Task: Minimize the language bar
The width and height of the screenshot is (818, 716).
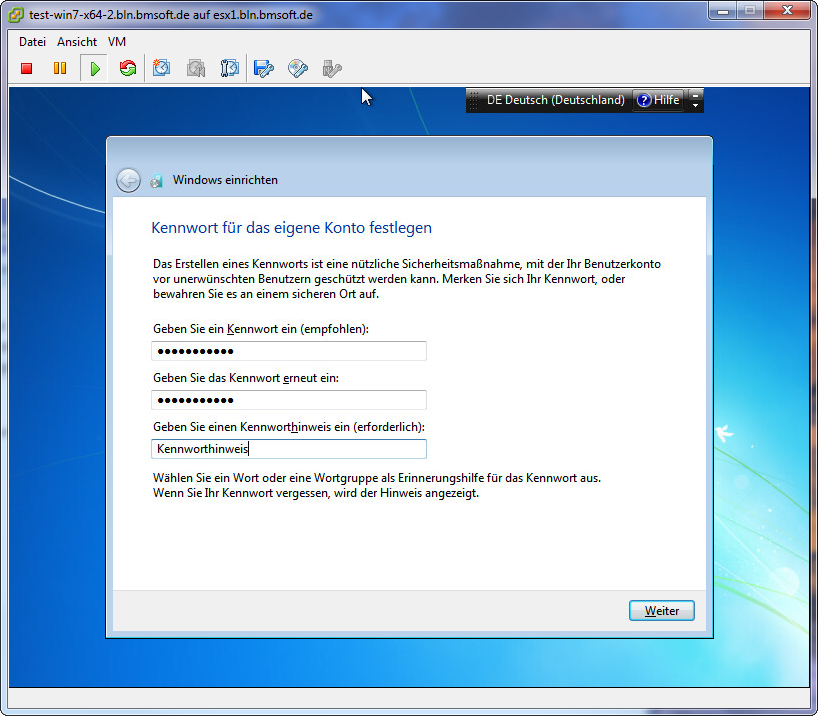Action: click(x=695, y=96)
